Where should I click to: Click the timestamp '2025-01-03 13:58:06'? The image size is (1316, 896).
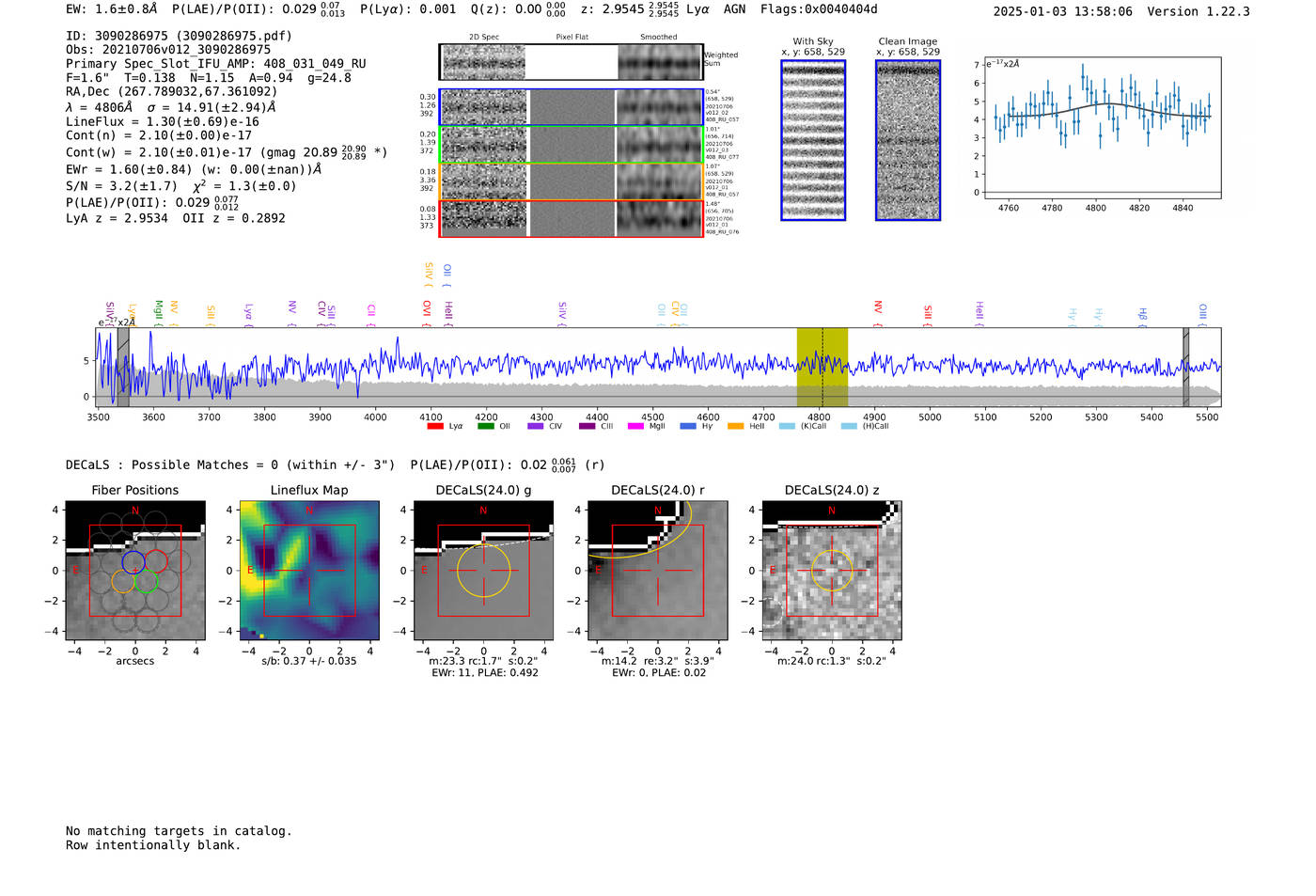[x=1063, y=11]
